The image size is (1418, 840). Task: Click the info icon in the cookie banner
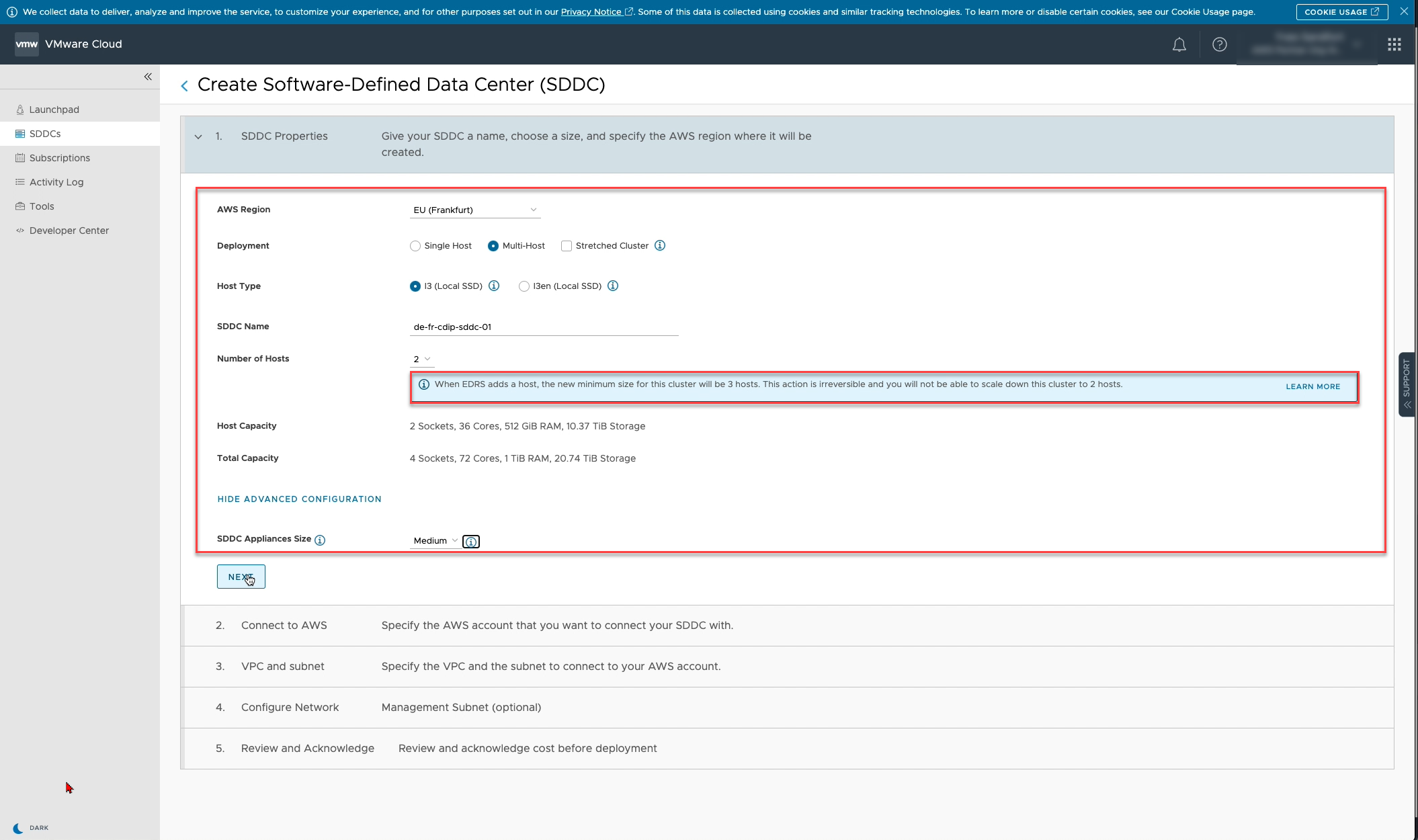pos(11,12)
